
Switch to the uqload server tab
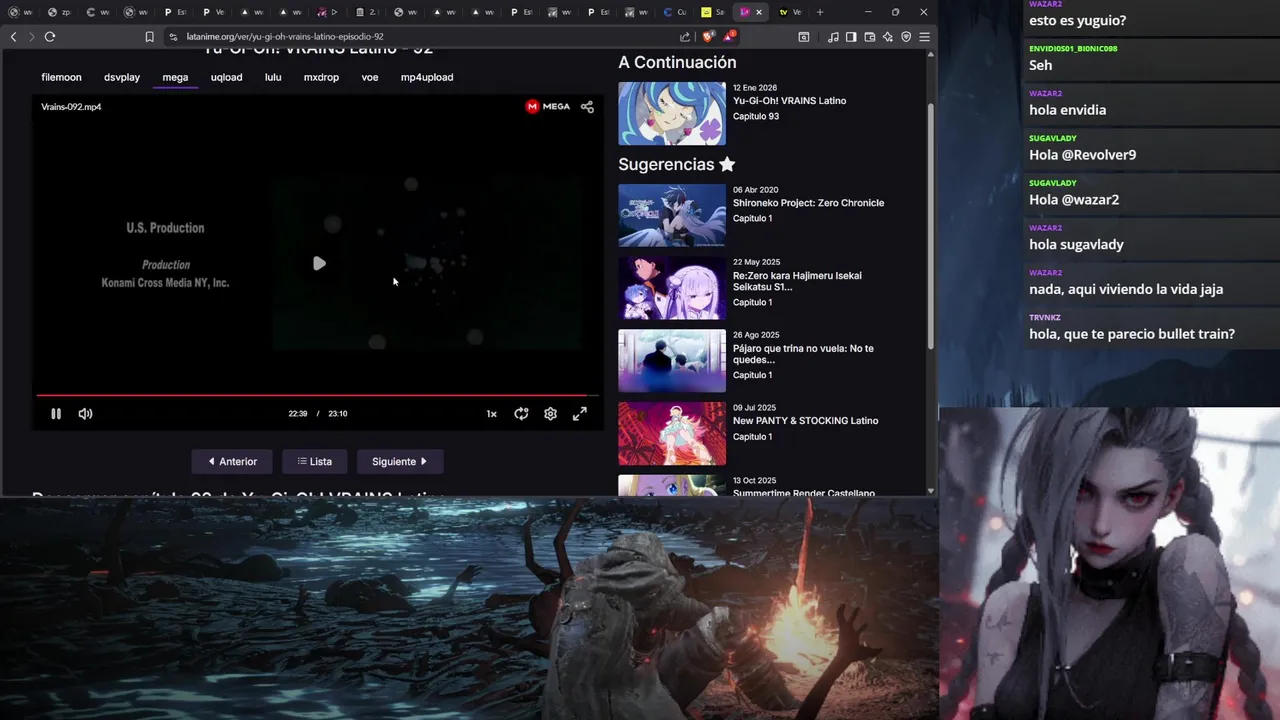coord(226,77)
